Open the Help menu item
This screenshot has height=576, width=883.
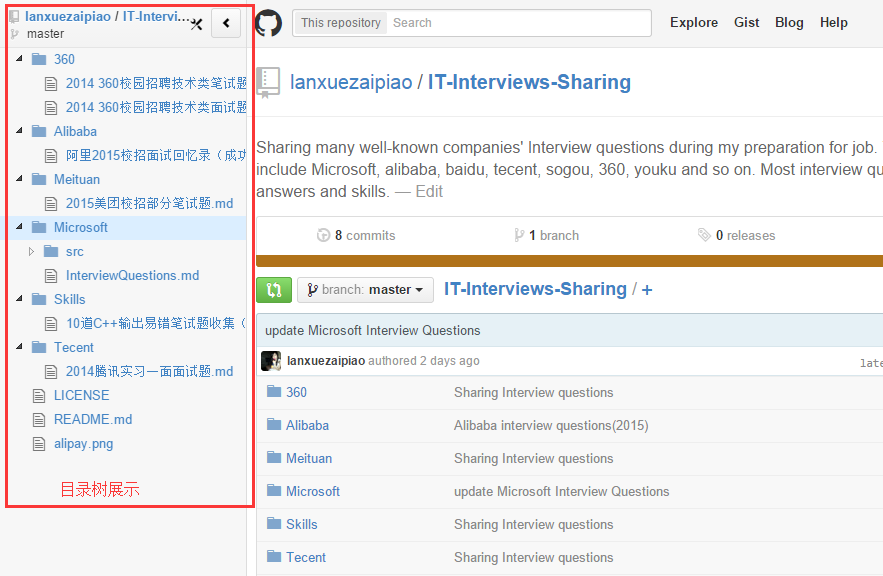pos(833,23)
